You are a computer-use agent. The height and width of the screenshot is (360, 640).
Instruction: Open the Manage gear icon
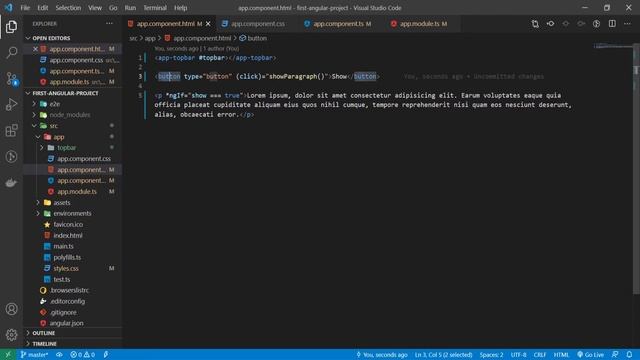pos(11,335)
